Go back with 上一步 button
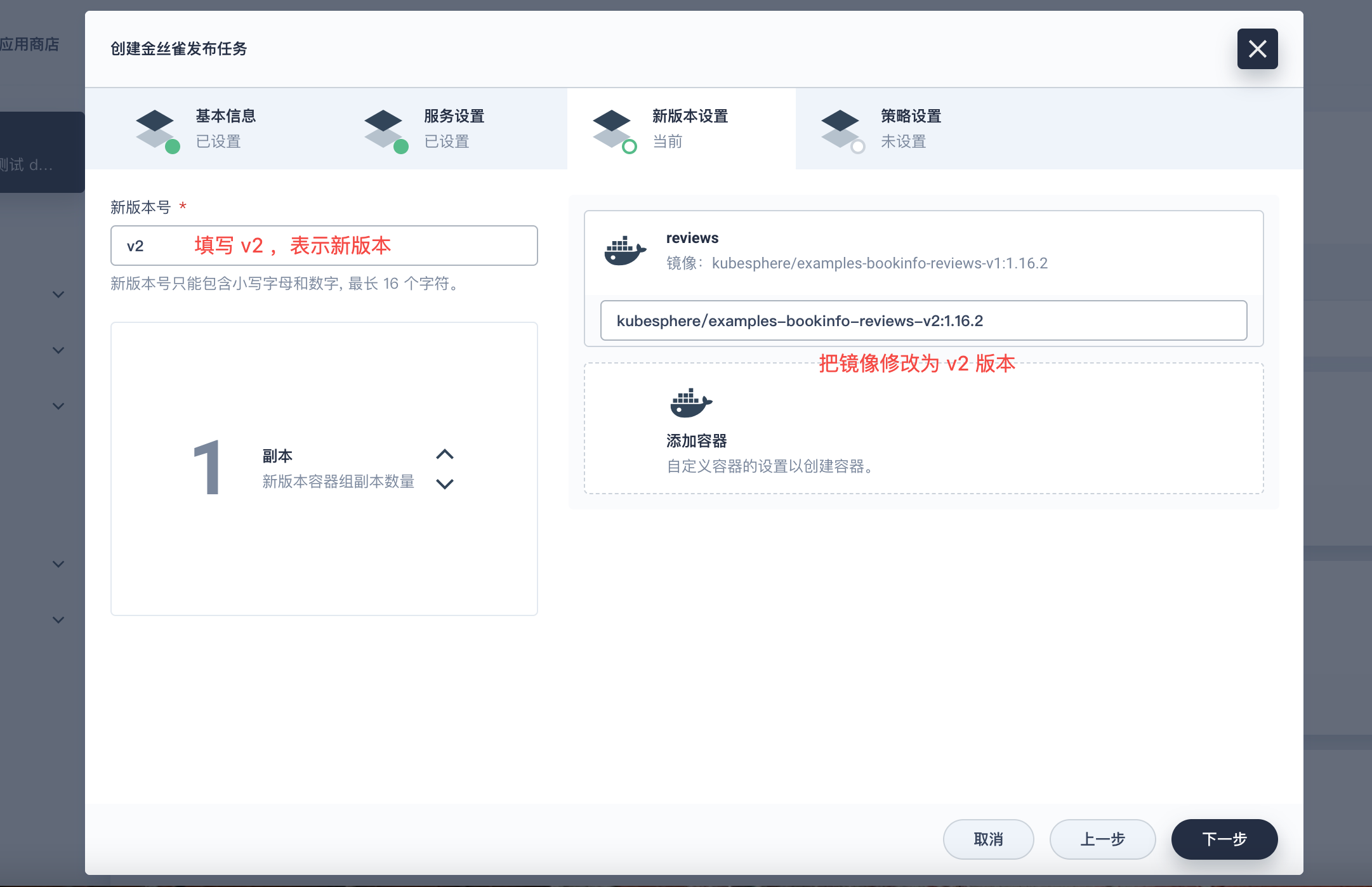 tap(1102, 839)
